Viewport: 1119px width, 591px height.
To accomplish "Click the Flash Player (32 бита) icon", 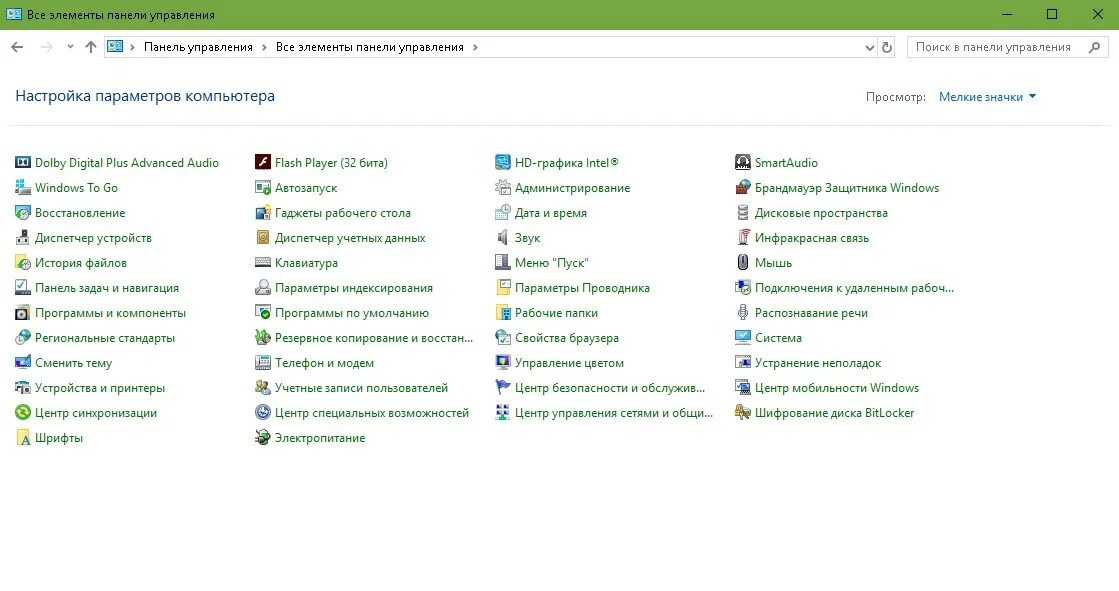I will 263,163.
